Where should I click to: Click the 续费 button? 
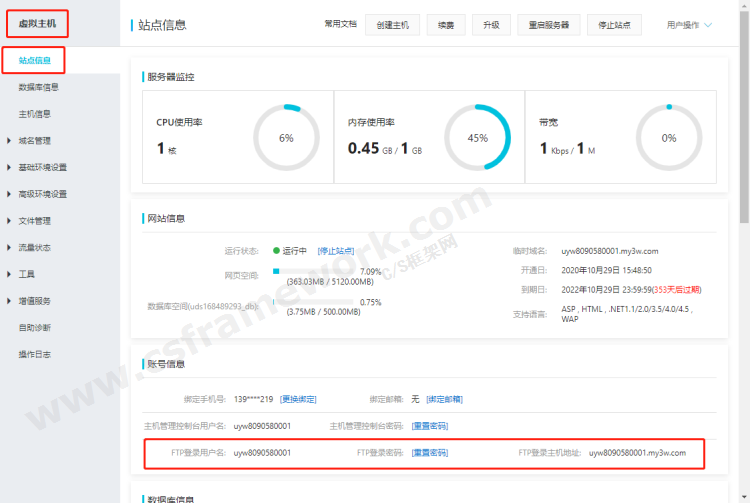tap(446, 25)
